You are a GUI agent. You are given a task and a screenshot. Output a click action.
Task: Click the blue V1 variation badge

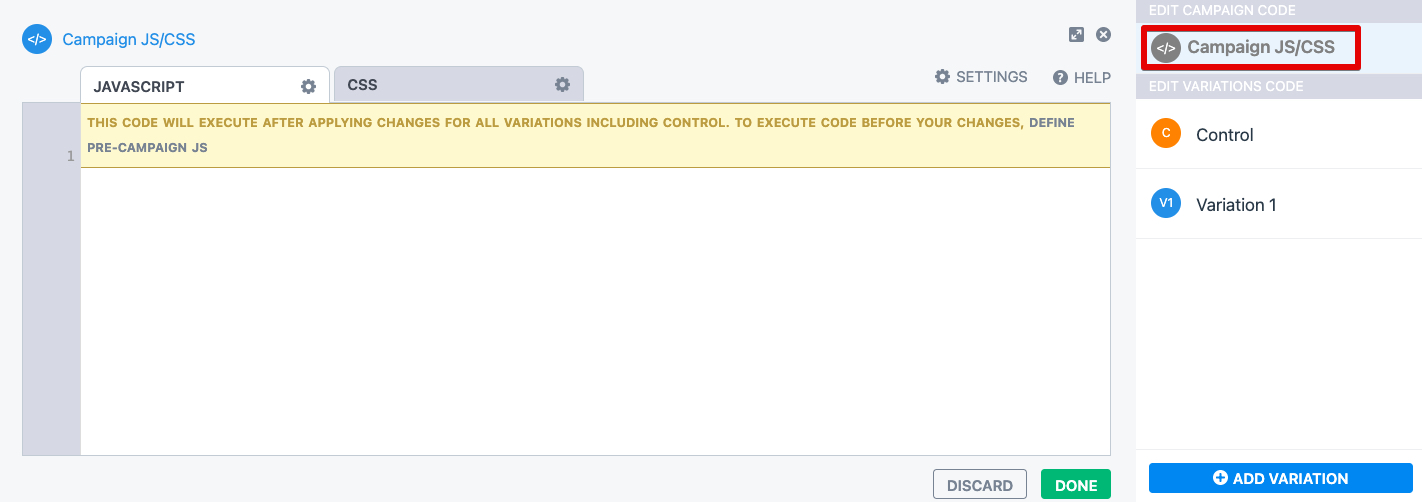click(x=1166, y=204)
